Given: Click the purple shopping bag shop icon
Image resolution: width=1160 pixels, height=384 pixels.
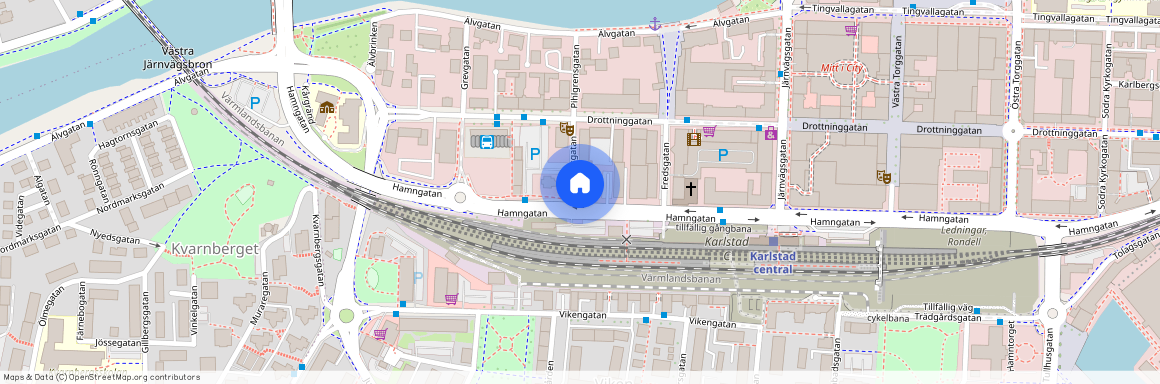Looking at the screenshot, I should (x=771, y=133).
